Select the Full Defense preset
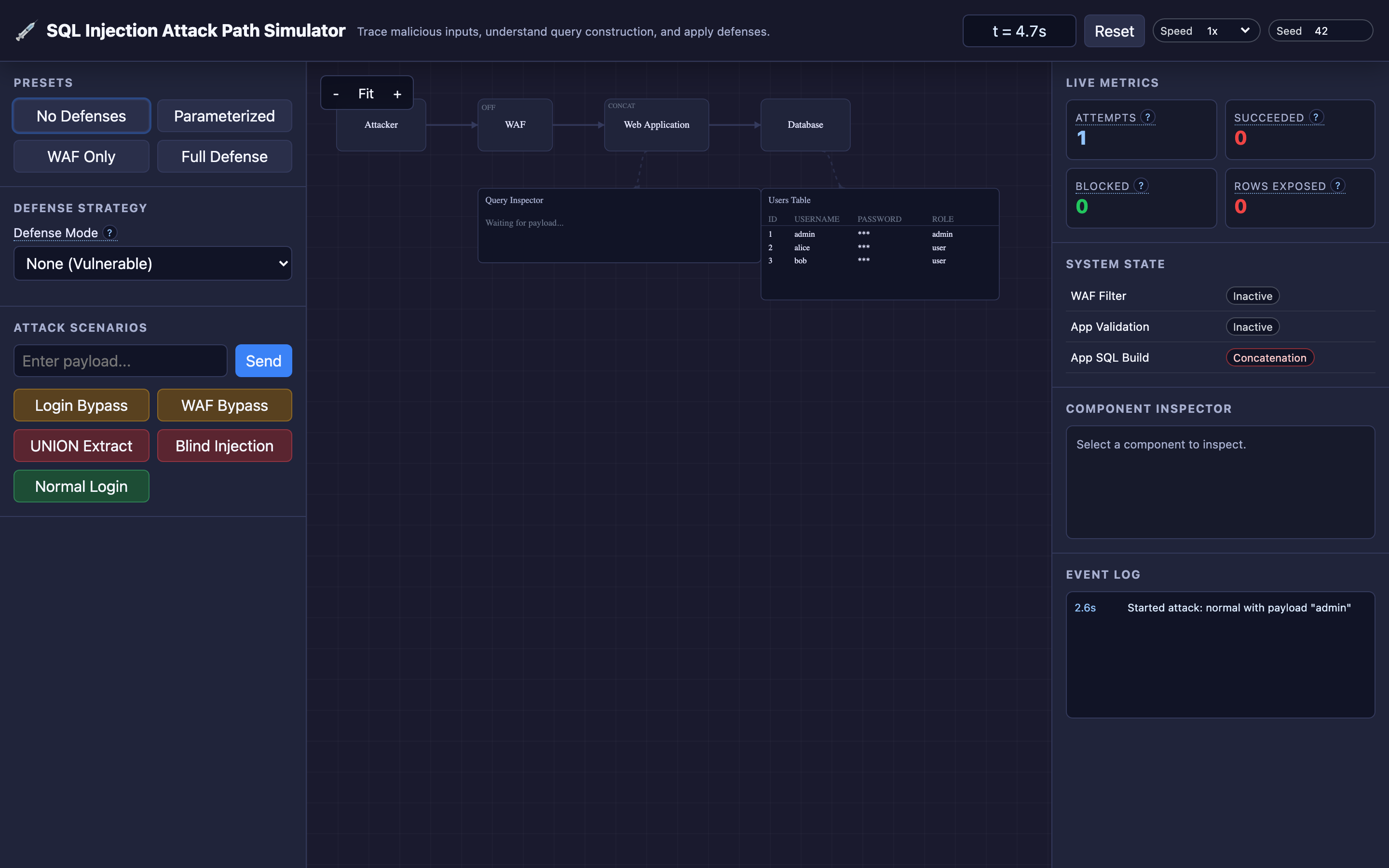The width and height of the screenshot is (1389, 868). (x=224, y=156)
